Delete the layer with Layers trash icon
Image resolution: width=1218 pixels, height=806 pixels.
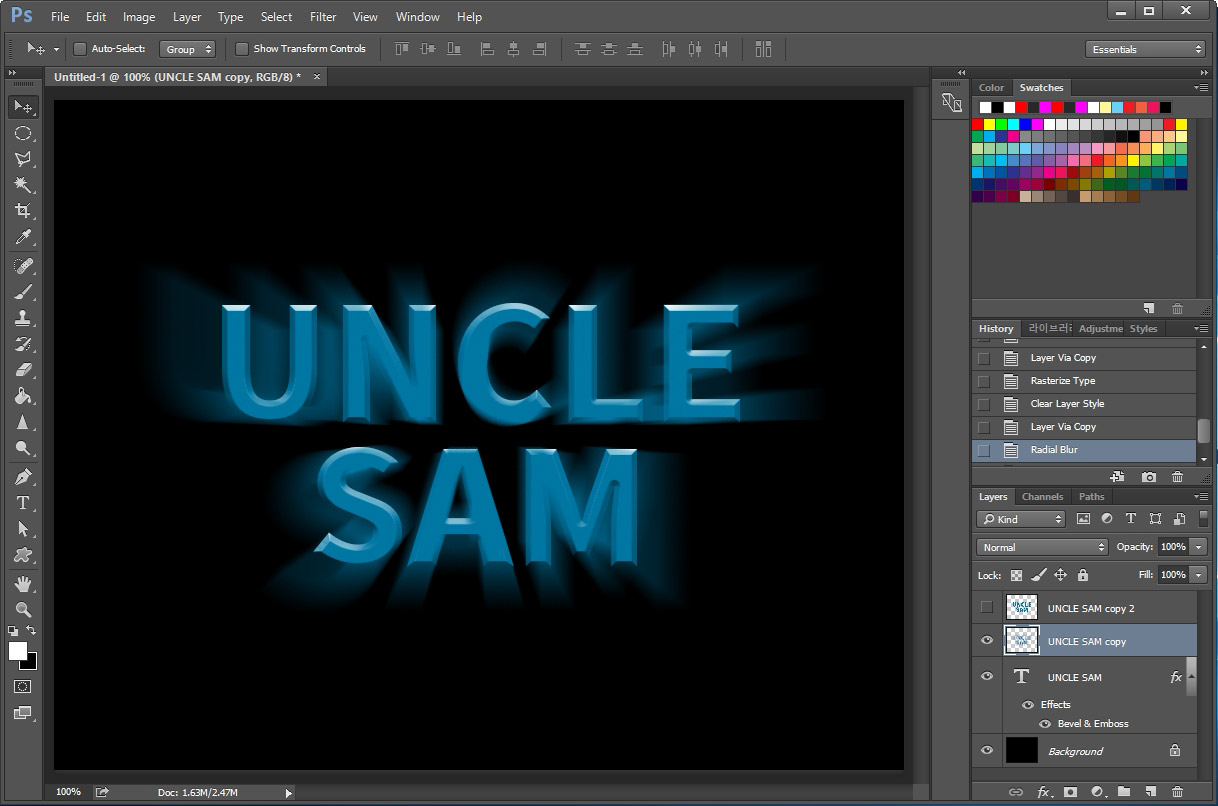click(x=1177, y=791)
